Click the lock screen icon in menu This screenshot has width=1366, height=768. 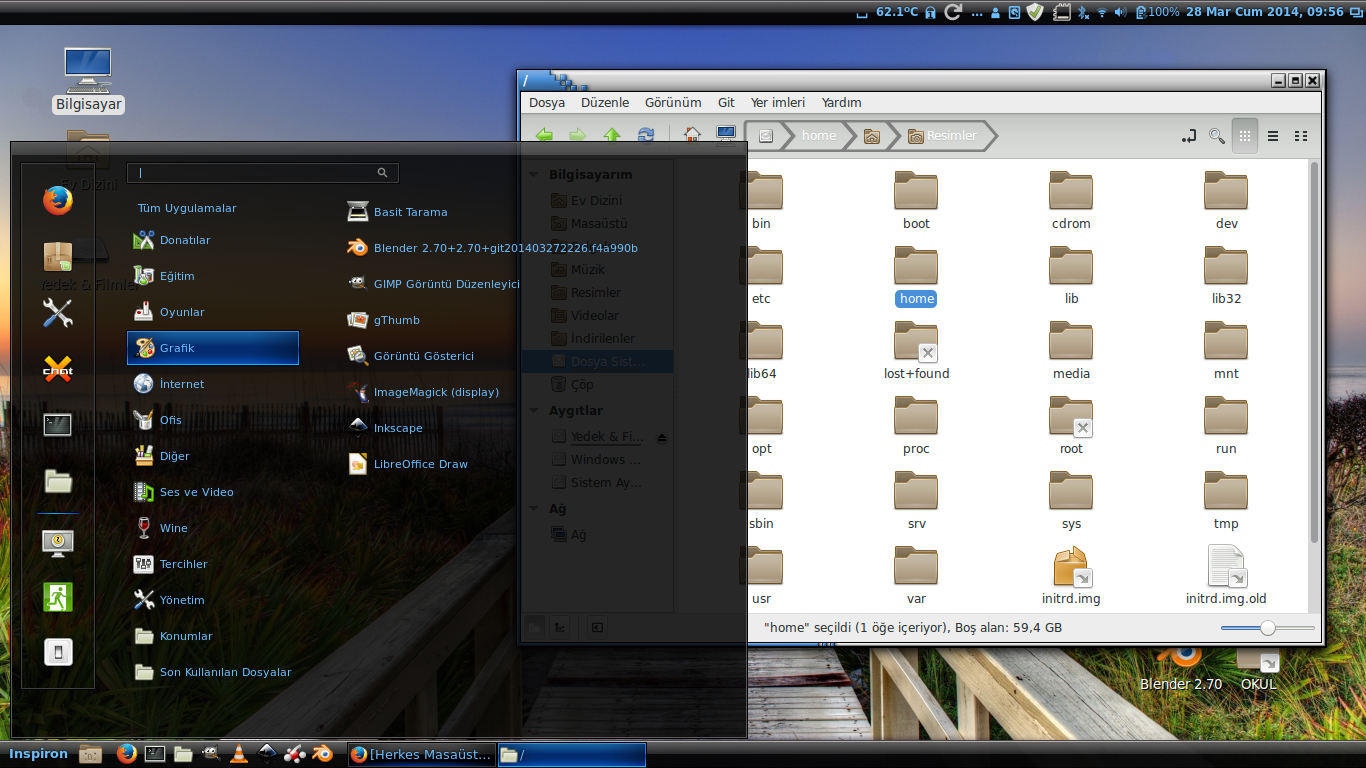click(58, 542)
